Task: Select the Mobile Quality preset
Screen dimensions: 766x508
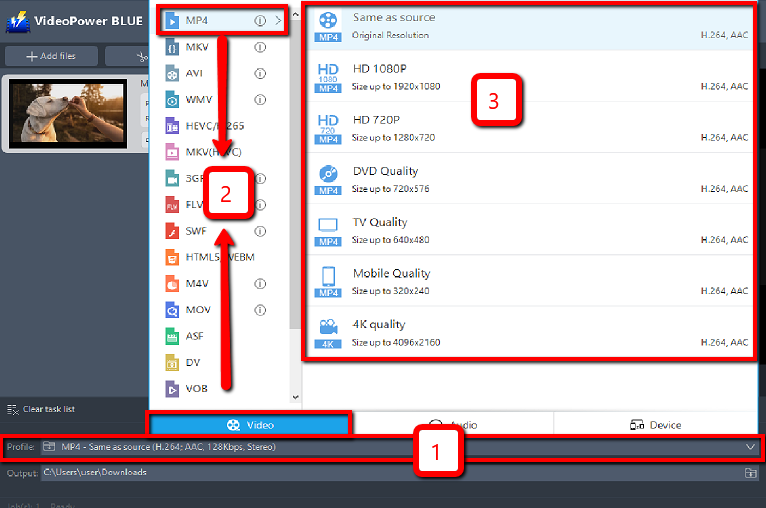Action: coord(530,282)
